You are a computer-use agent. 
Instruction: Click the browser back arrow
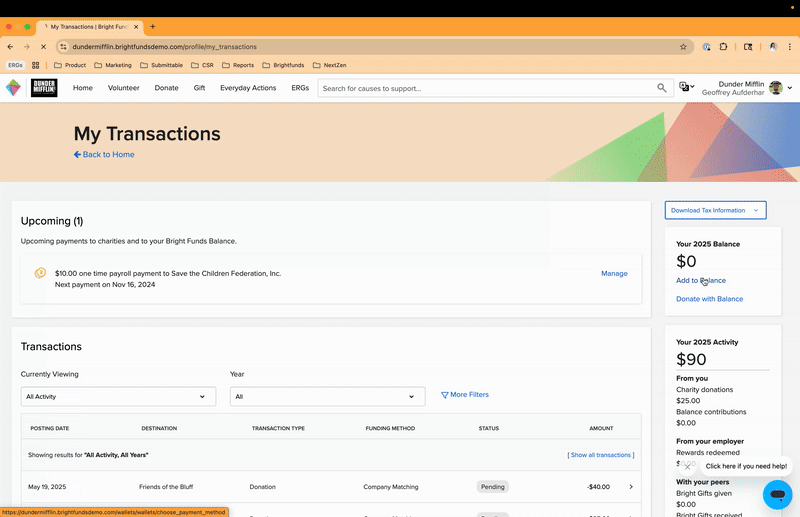click(x=10, y=46)
